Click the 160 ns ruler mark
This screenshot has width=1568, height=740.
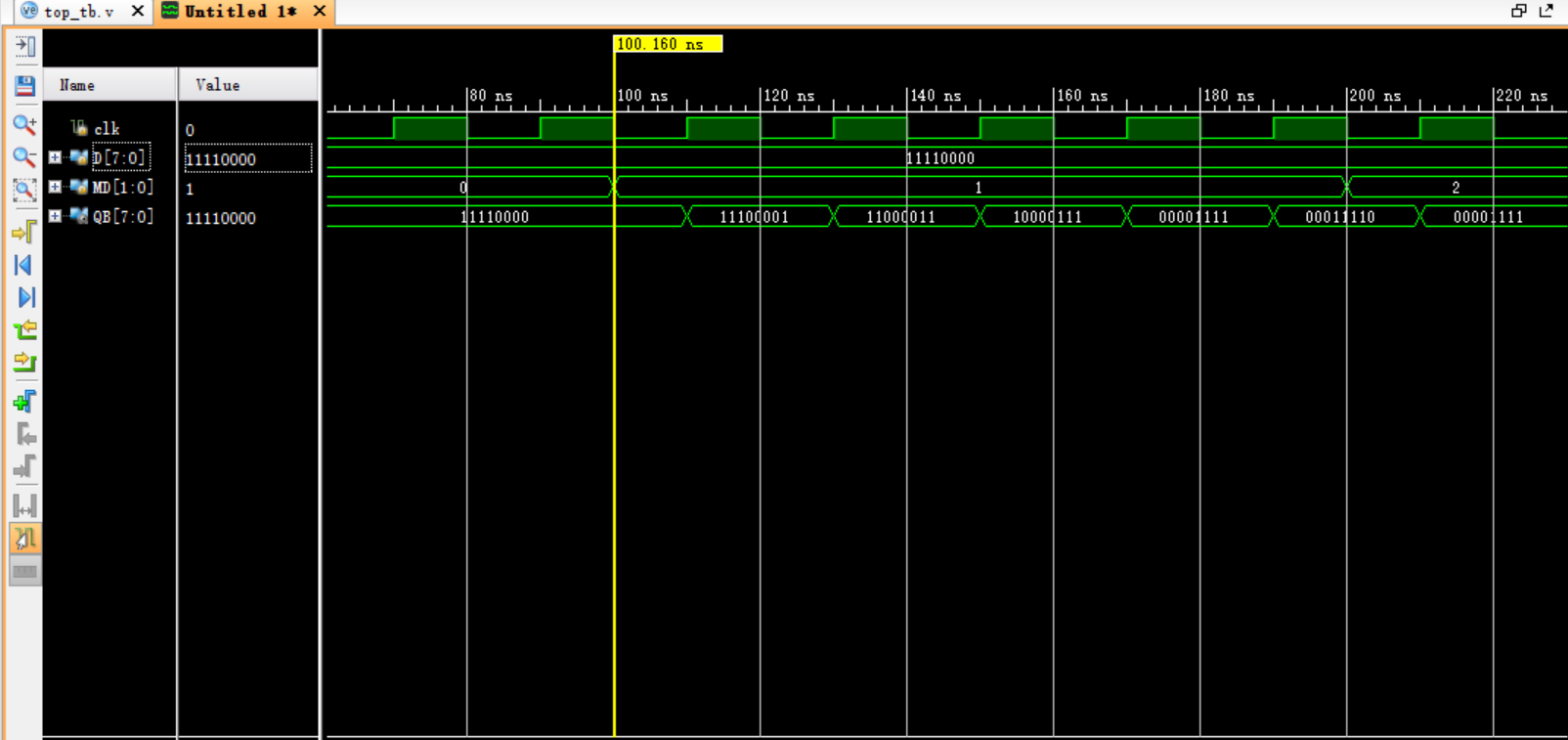(1081, 96)
